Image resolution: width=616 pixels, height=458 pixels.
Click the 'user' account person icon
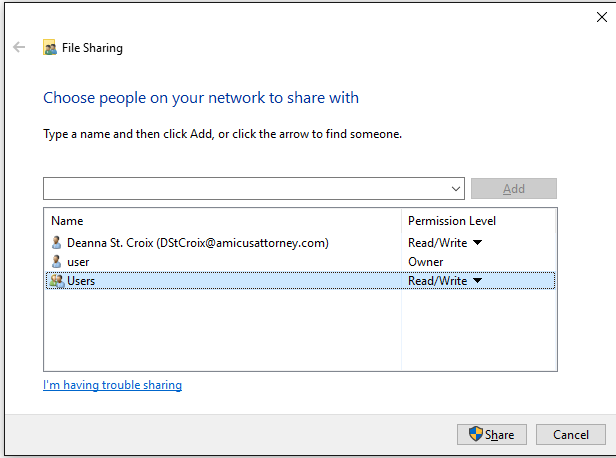tap(57, 262)
